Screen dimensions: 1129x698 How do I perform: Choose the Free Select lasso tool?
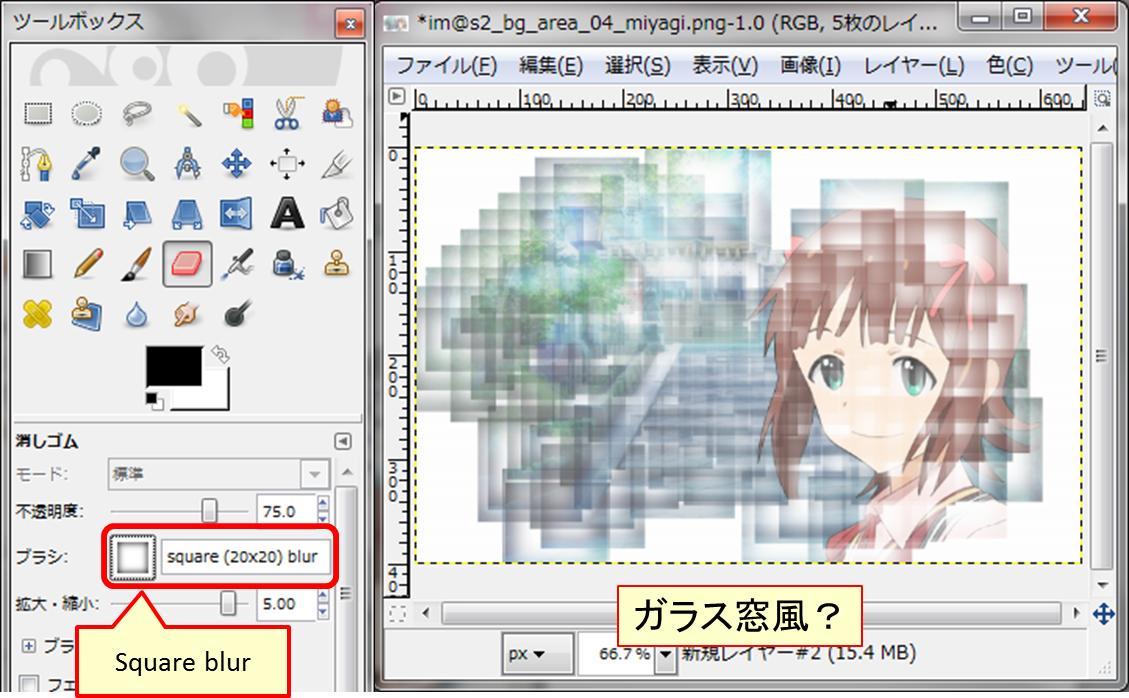pos(137,114)
